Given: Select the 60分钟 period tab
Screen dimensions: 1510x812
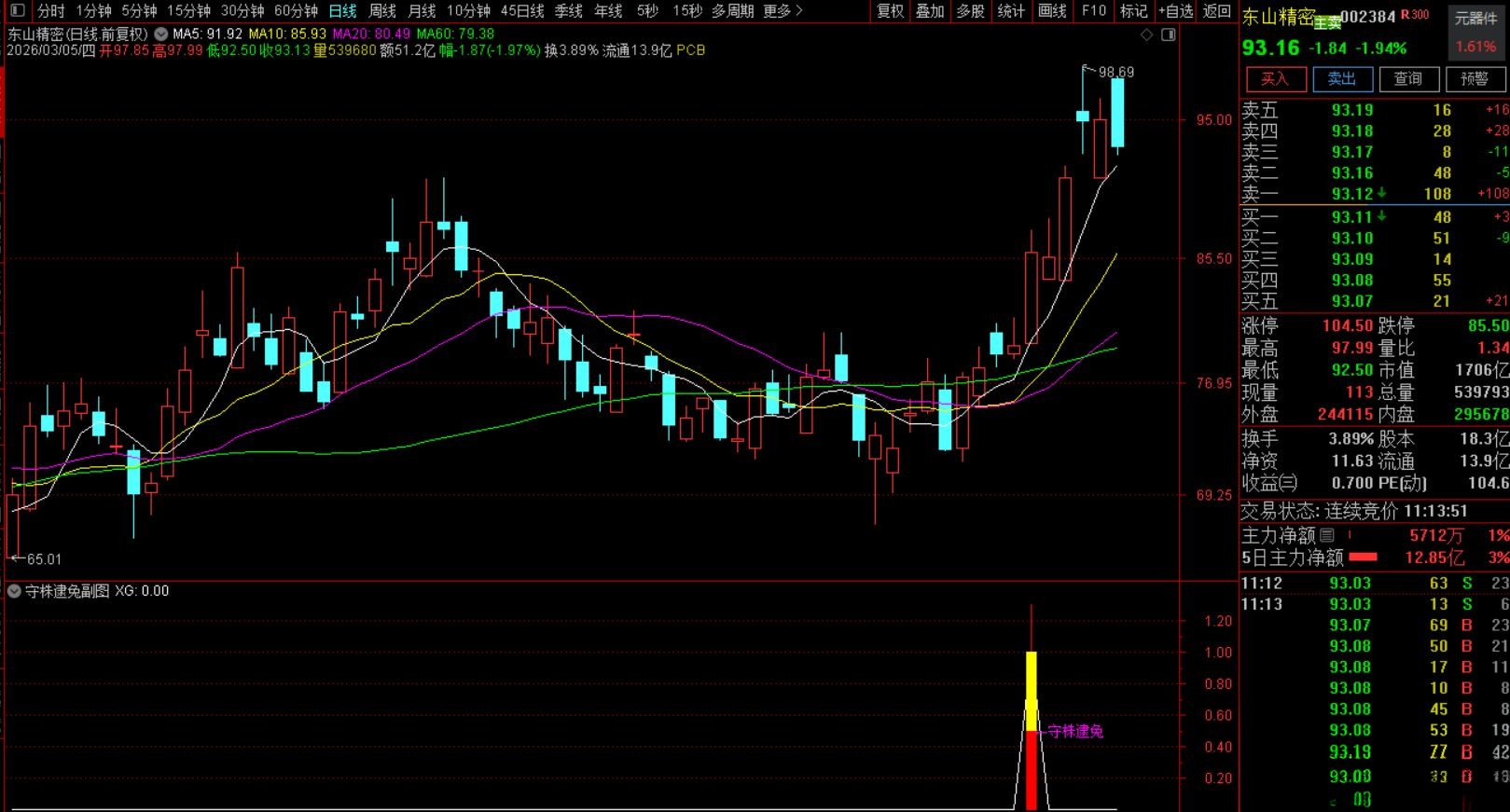Looking at the screenshot, I should (x=296, y=11).
